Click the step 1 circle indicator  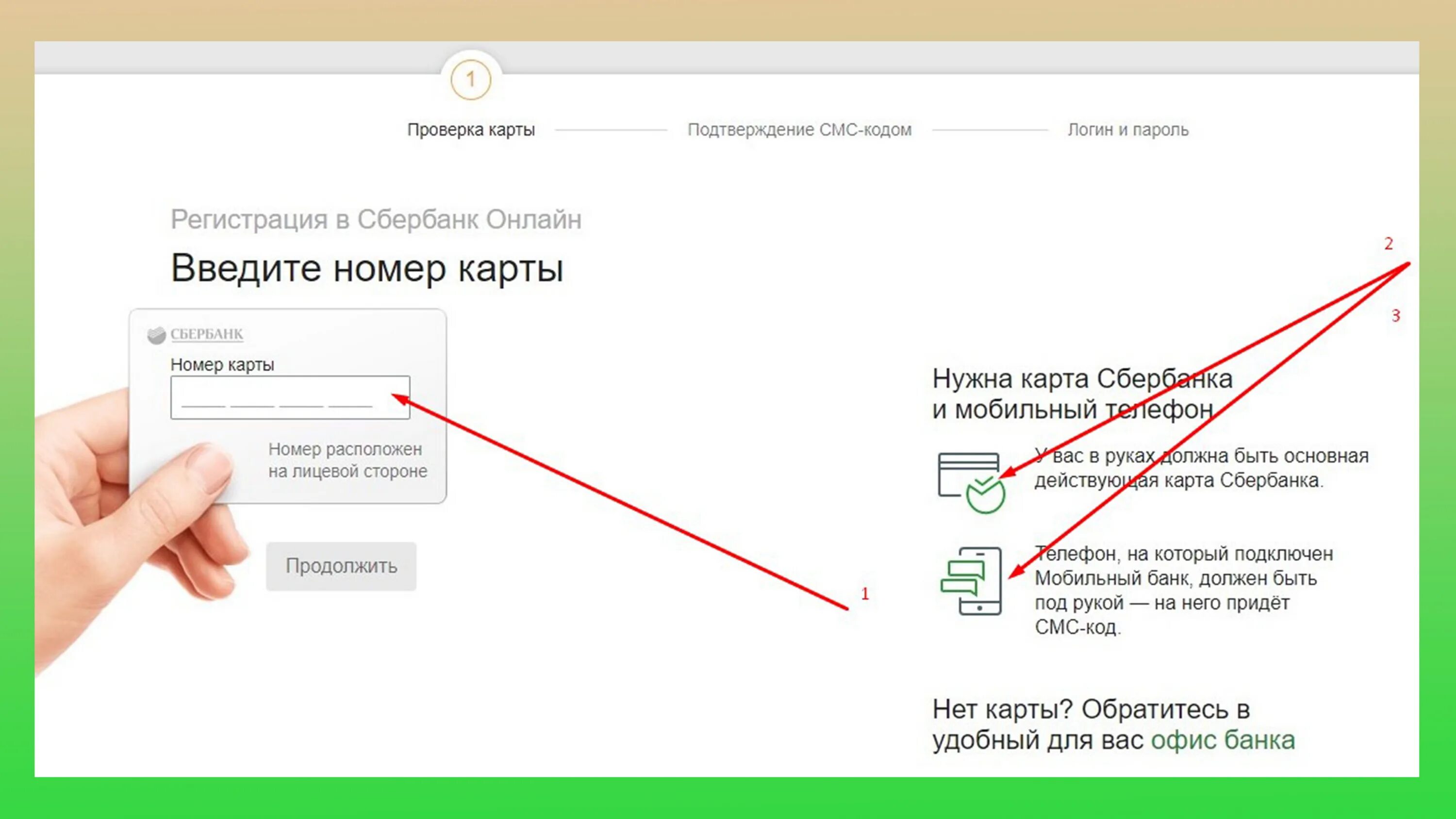pos(471,80)
